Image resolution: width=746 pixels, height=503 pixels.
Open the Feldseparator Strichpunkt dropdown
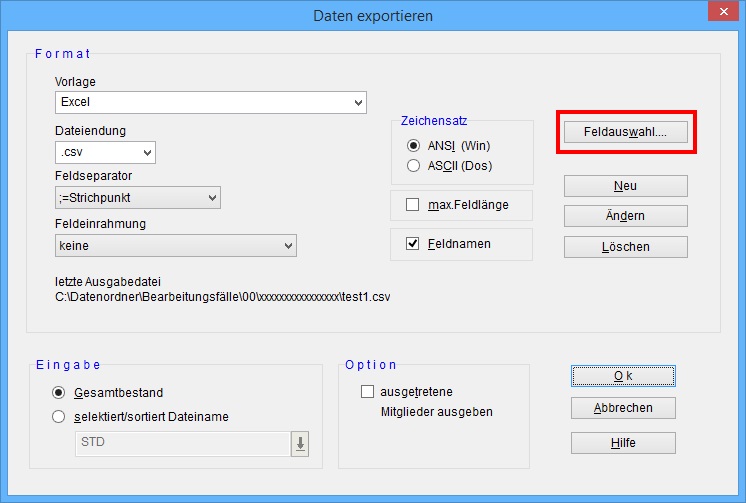[137, 198]
